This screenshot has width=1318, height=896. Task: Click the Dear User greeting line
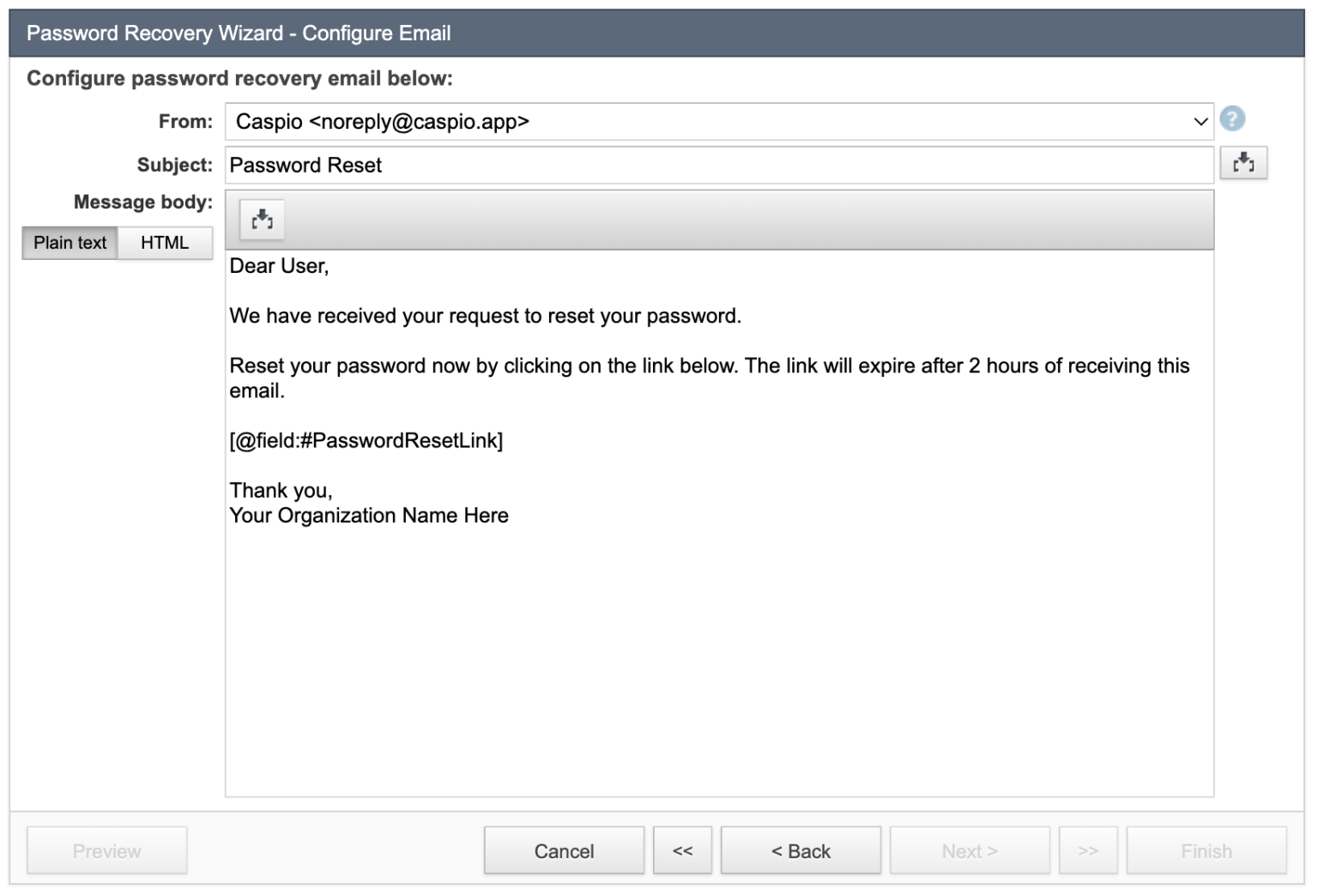click(279, 266)
